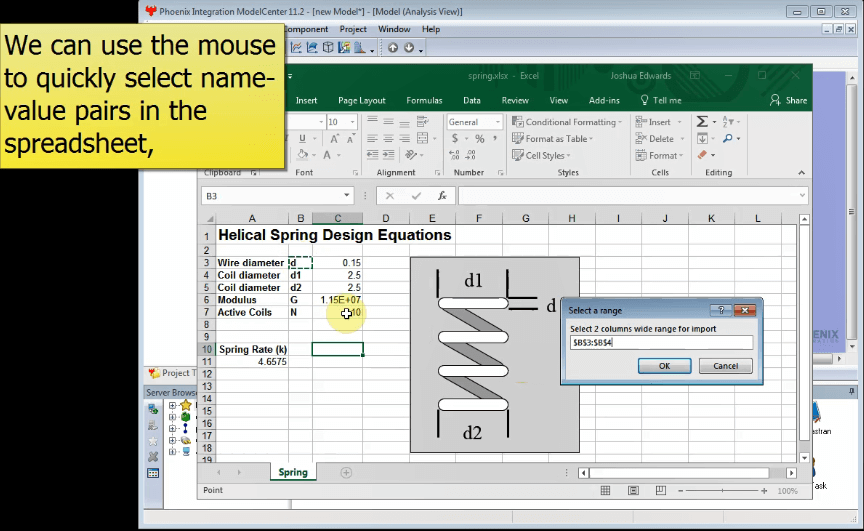The image size is (864, 531).
Task: Click the ModelCenter down arrow toolbar button
Action: click(x=409, y=48)
